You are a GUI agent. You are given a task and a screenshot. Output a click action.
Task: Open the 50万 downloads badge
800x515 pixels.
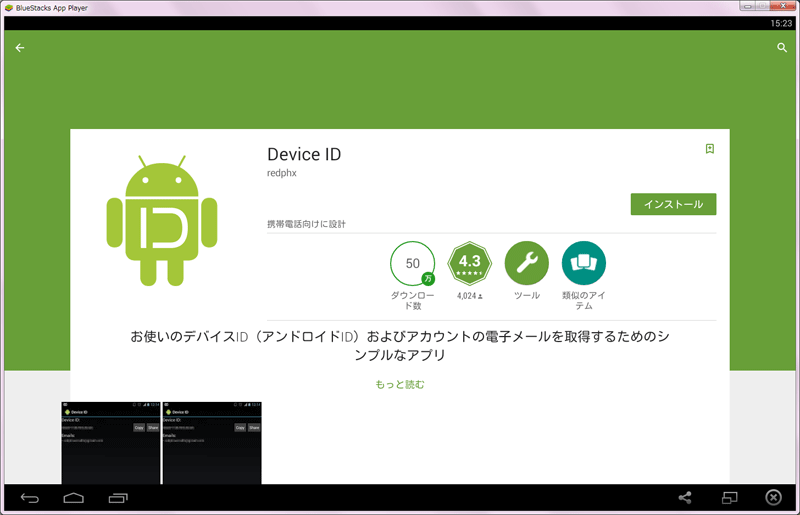tap(413, 263)
